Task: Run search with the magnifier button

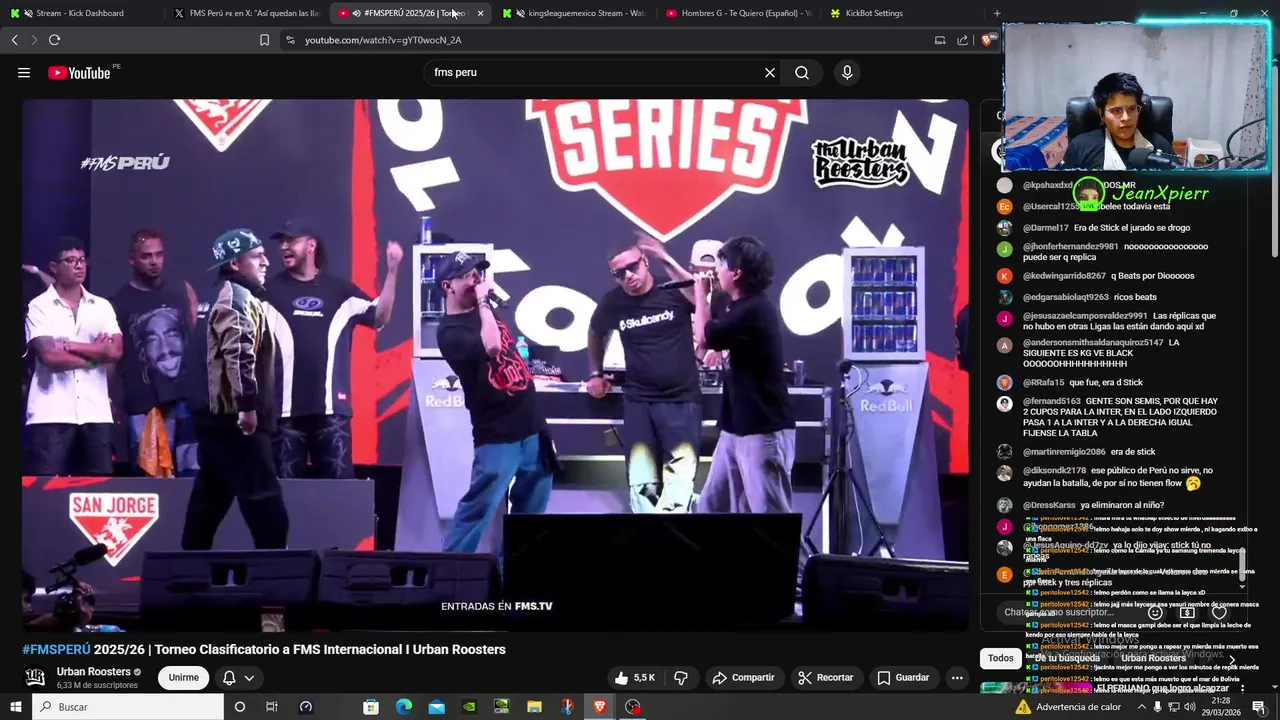Action: [x=802, y=73]
